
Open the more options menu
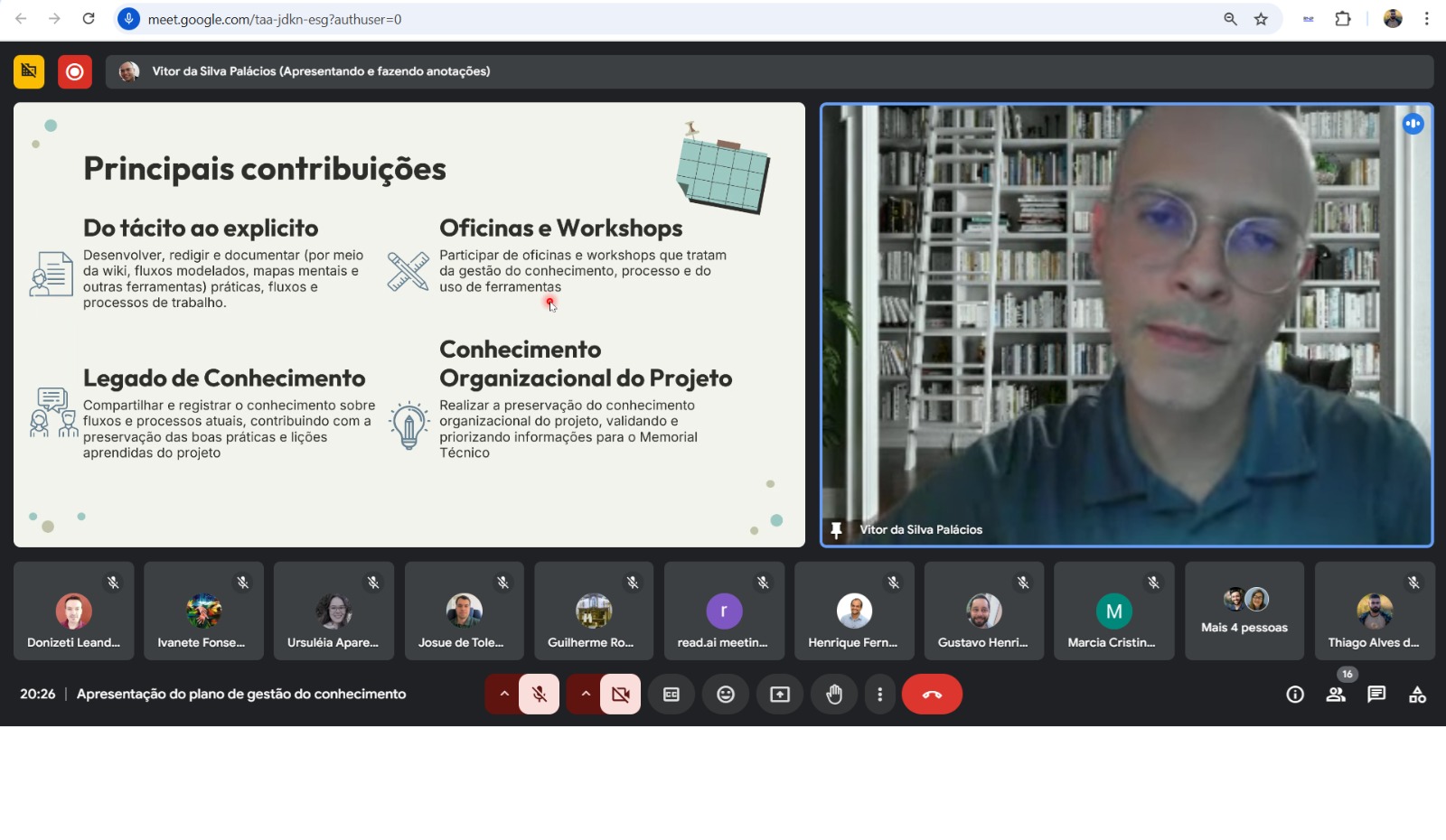point(879,695)
